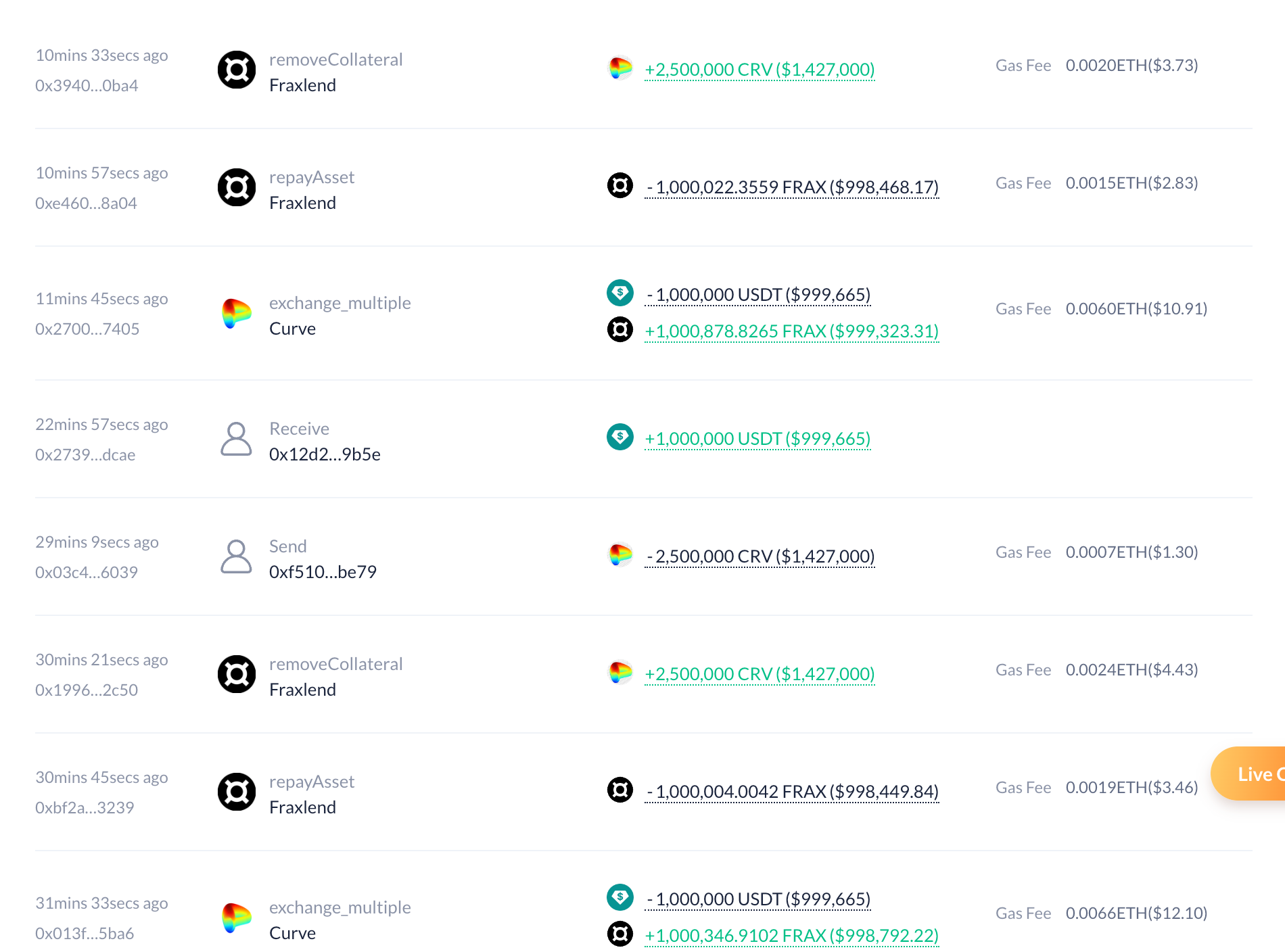The height and width of the screenshot is (952, 1285).
Task: Click the person icon for Receive transaction
Action: [x=237, y=439]
